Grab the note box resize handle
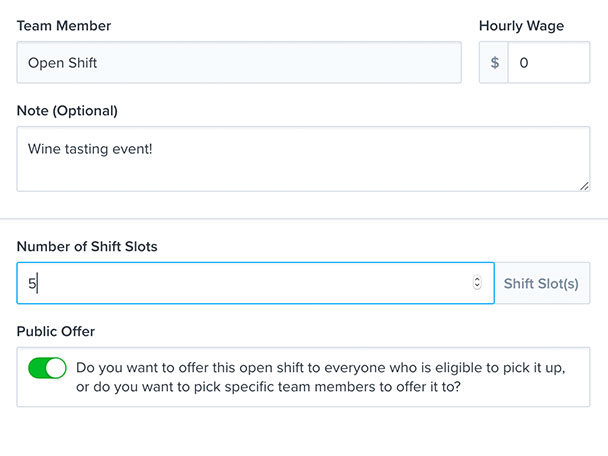 584,187
